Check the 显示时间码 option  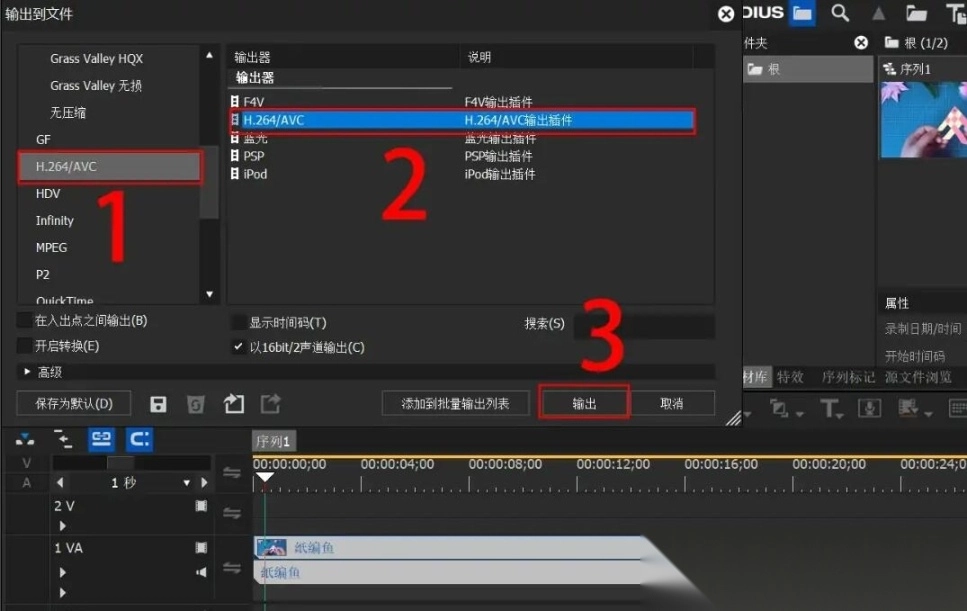pyautogui.click(x=238, y=323)
